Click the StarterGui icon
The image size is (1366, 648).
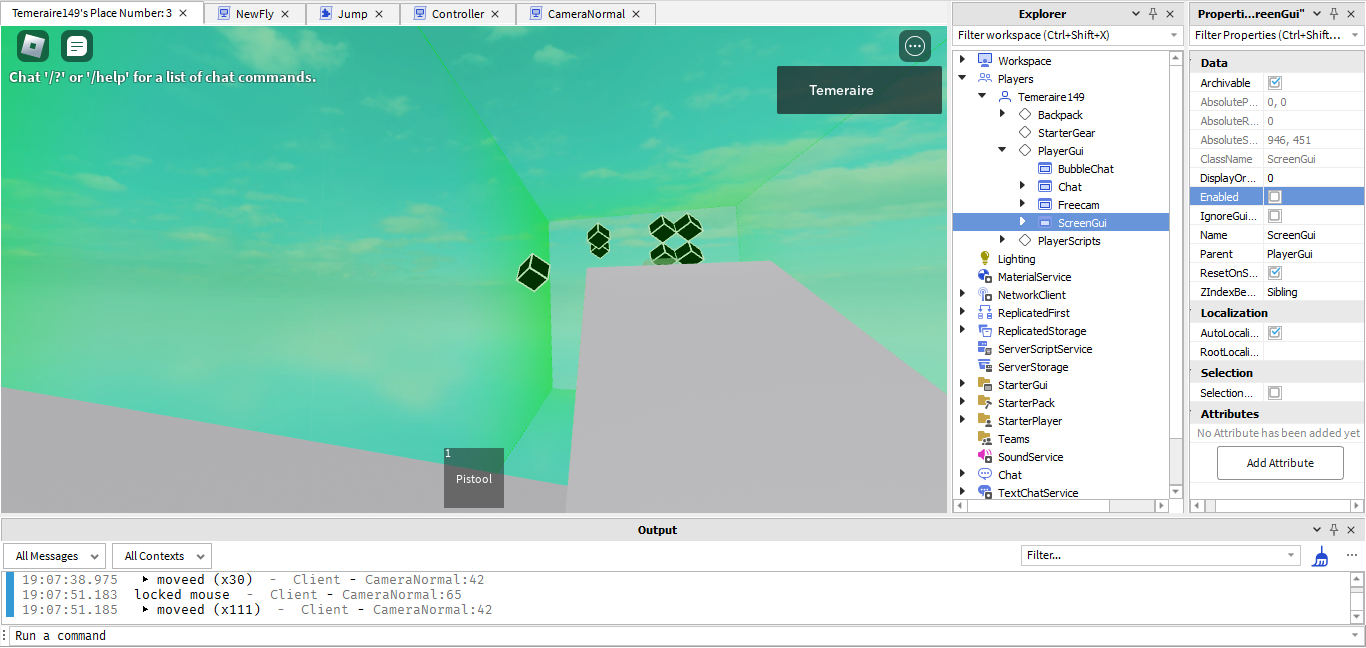coord(985,385)
